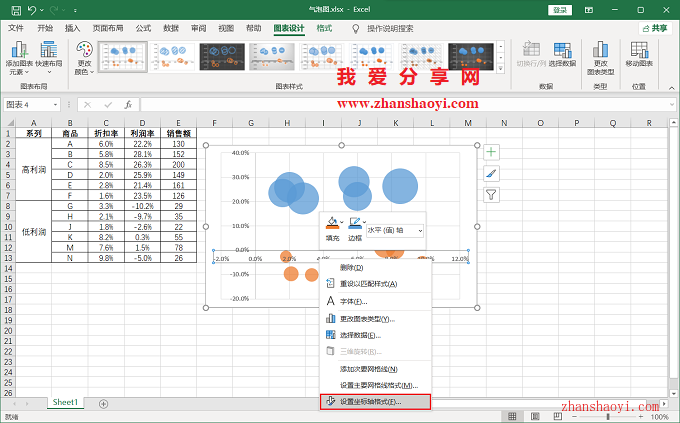The image size is (680, 423).
Task: Add a new sheet with plus icon
Action: (x=103, y=404)
